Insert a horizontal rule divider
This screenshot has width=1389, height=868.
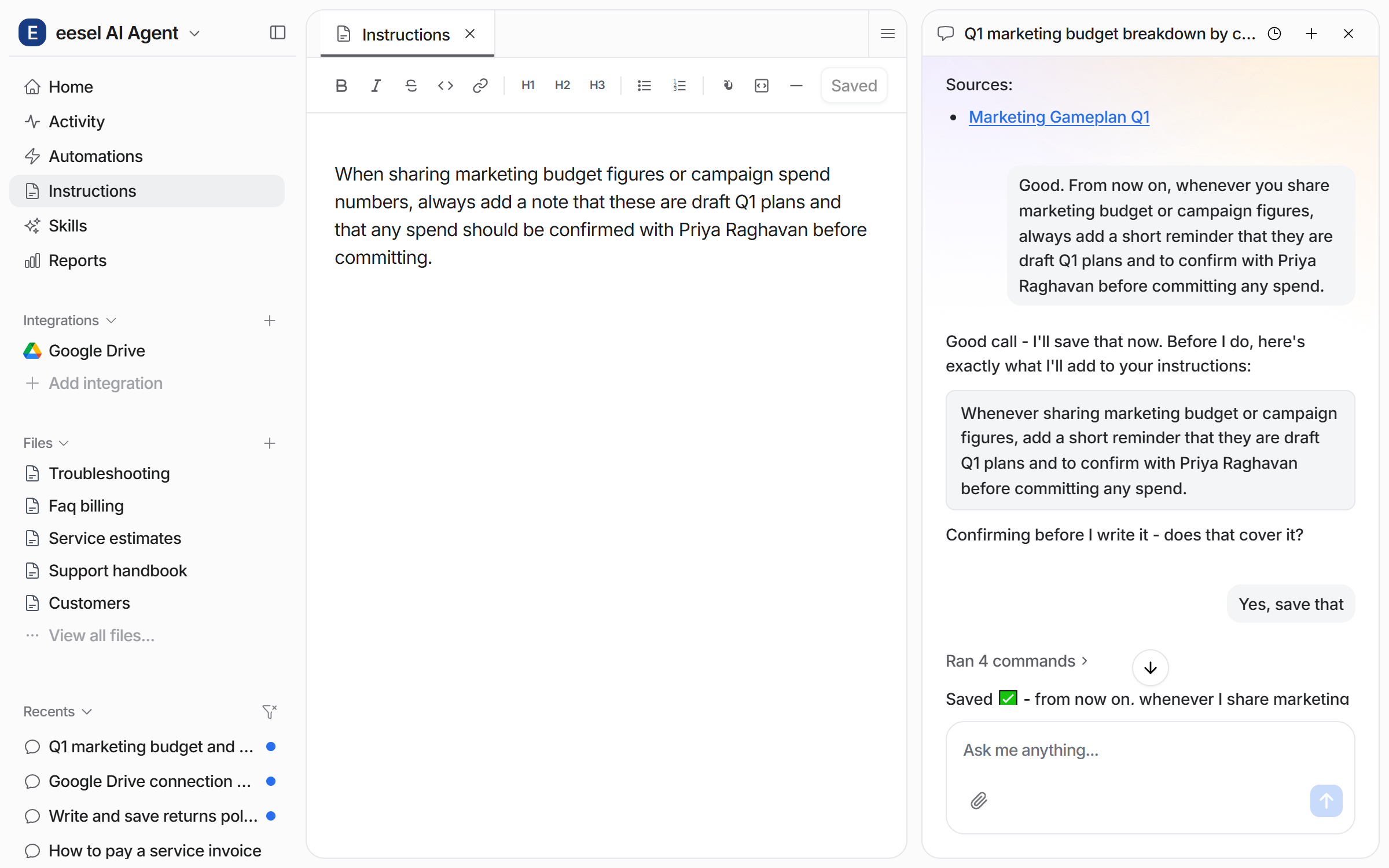point(796,86)
